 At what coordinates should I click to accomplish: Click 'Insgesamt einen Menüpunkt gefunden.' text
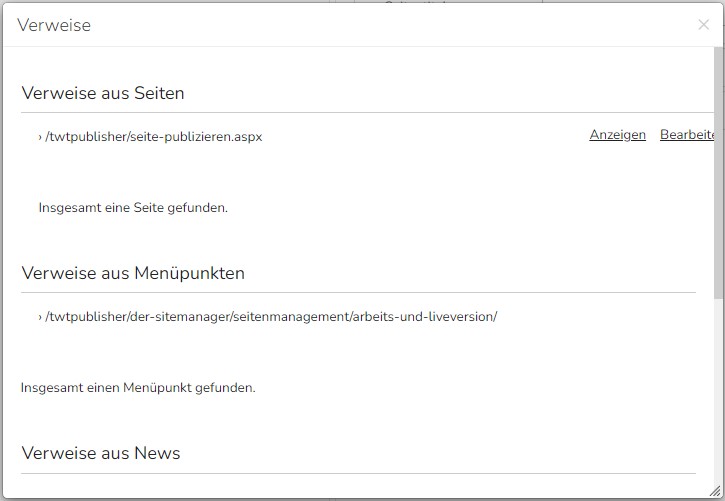click(x=138, y=387)
